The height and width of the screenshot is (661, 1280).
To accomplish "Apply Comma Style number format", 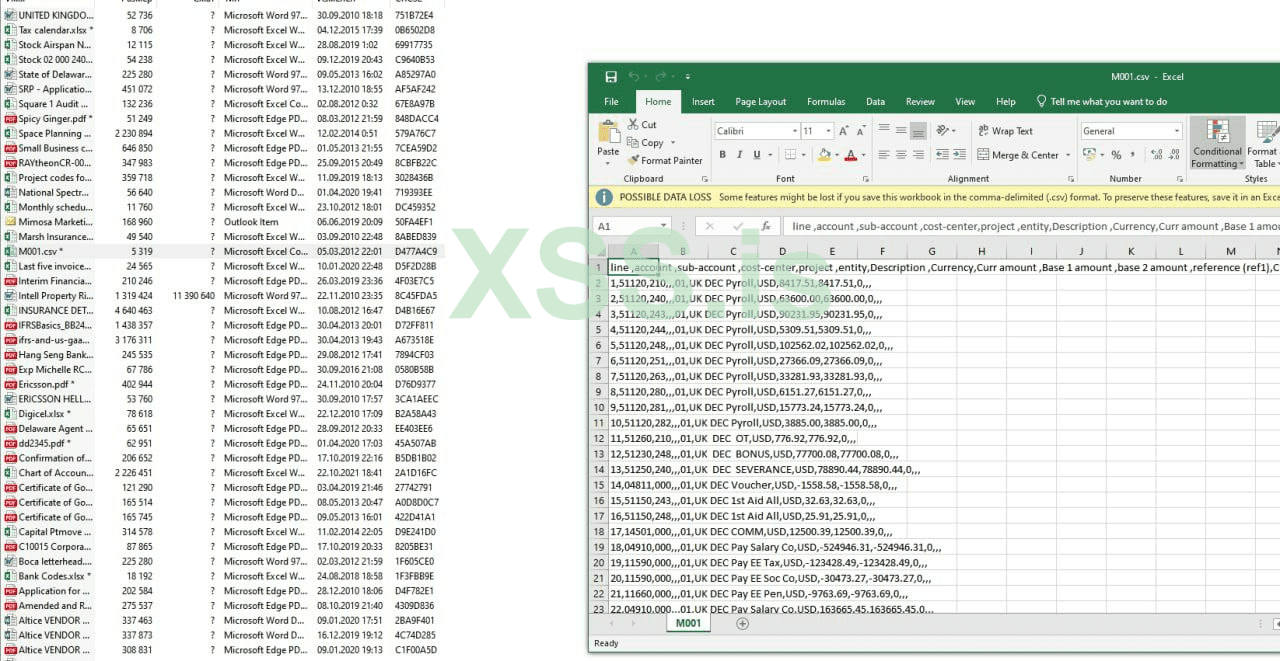I will 1132,155.
